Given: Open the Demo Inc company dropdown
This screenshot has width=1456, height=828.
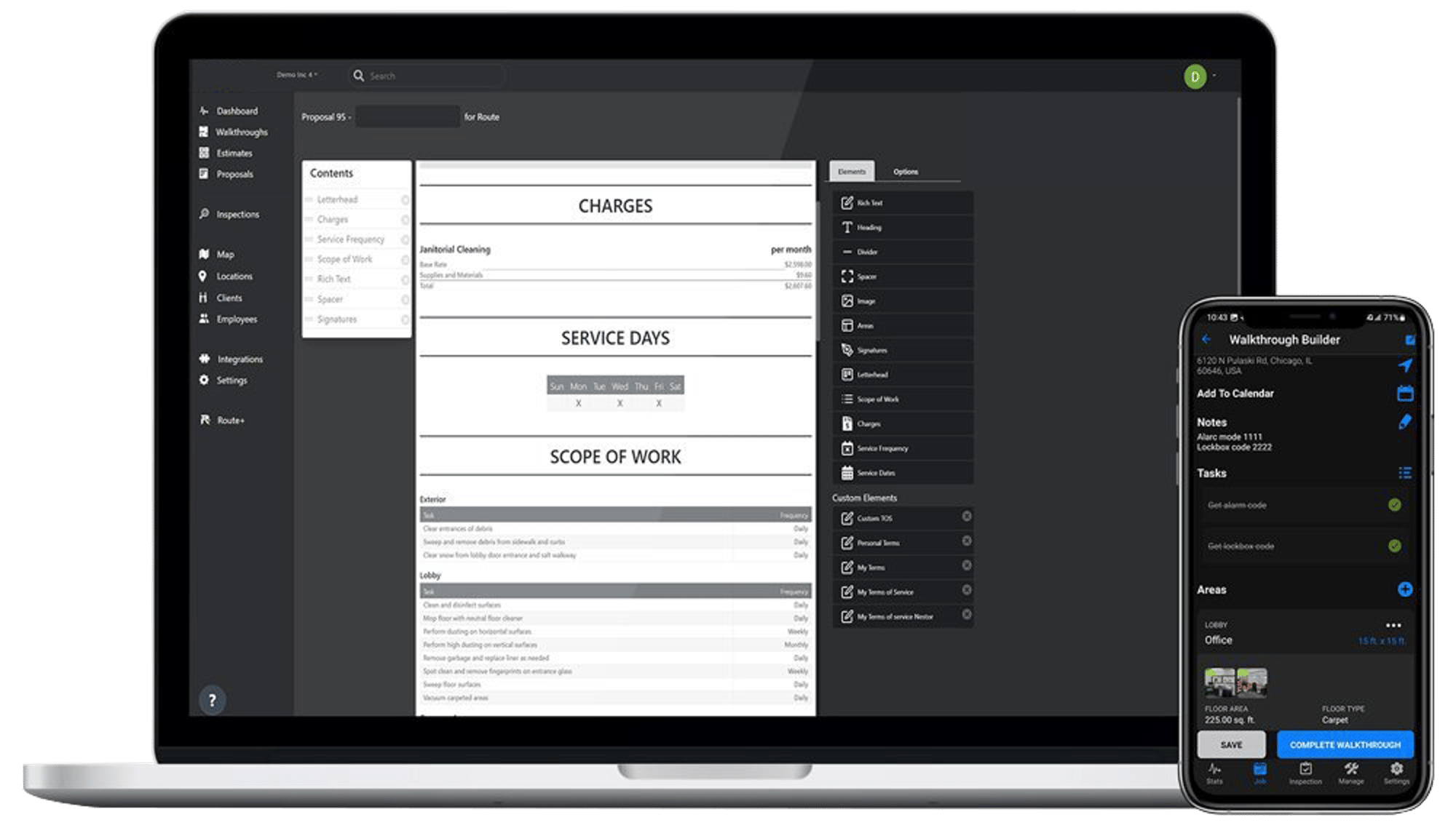Looking at the screenshot, I should (x=296, y=74).
